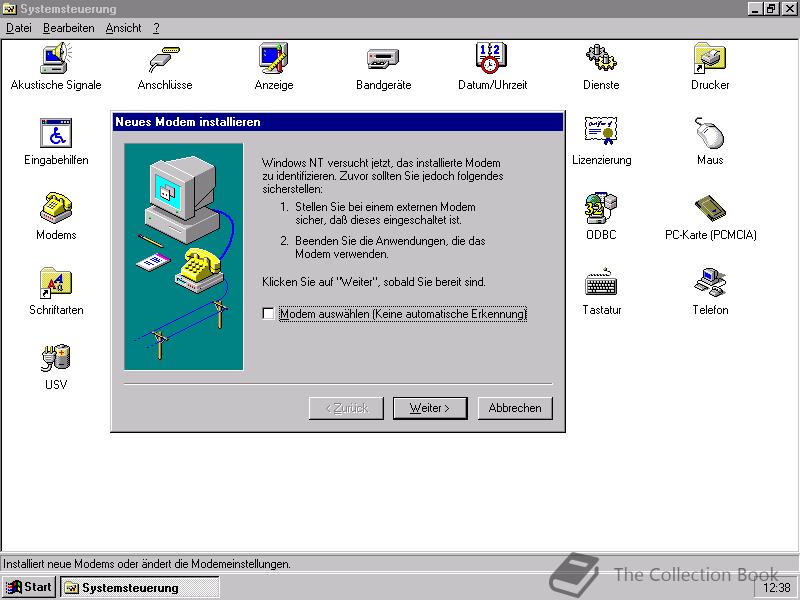The image size is (800, 600).
Task: Click the Weiter > button
Action: point(430,408)
